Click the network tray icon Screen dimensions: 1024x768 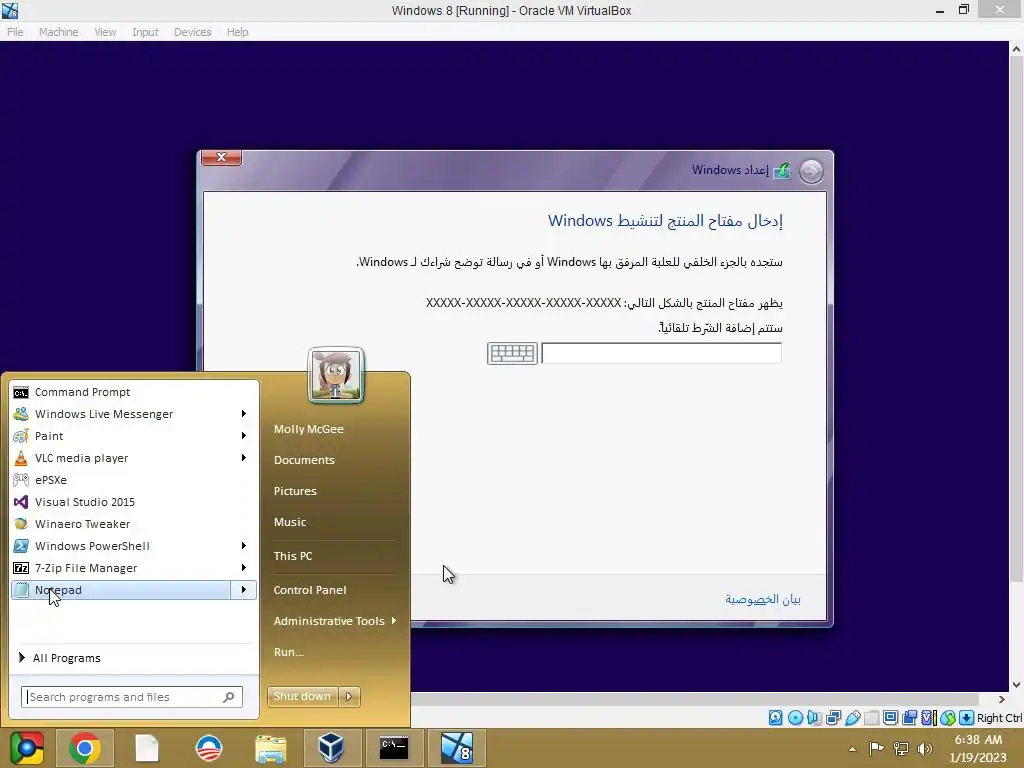[x=901, y=748]
